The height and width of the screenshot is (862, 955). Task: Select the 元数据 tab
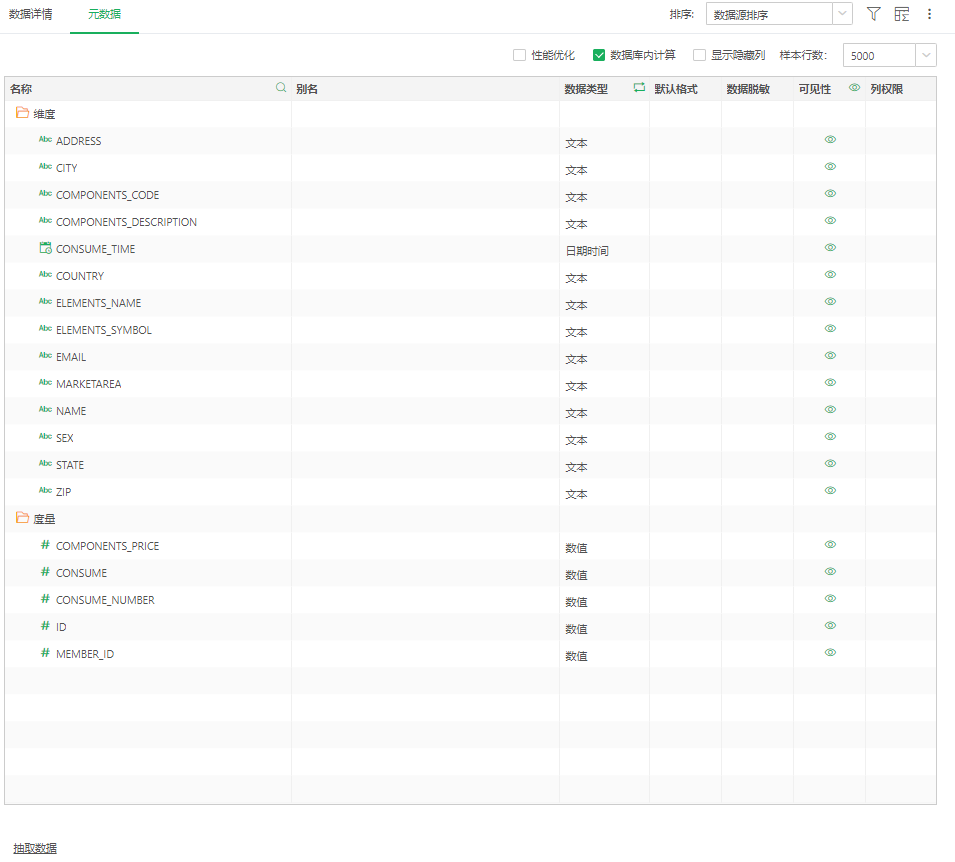(x=104, y=15)
